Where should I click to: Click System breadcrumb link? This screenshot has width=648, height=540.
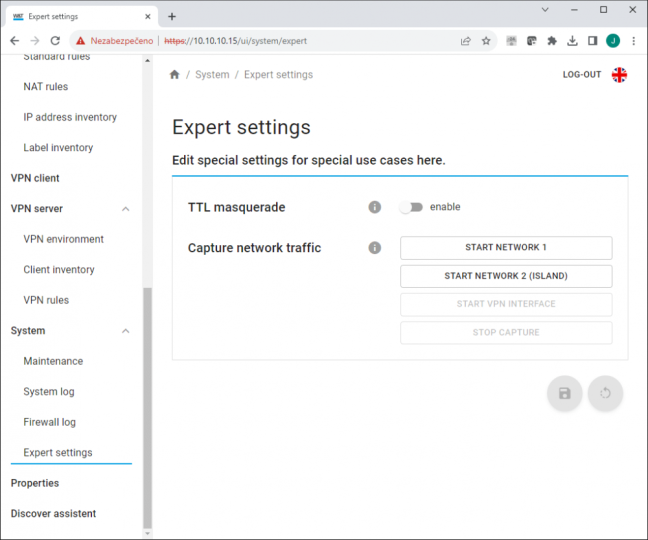click(x=212, y=75)
